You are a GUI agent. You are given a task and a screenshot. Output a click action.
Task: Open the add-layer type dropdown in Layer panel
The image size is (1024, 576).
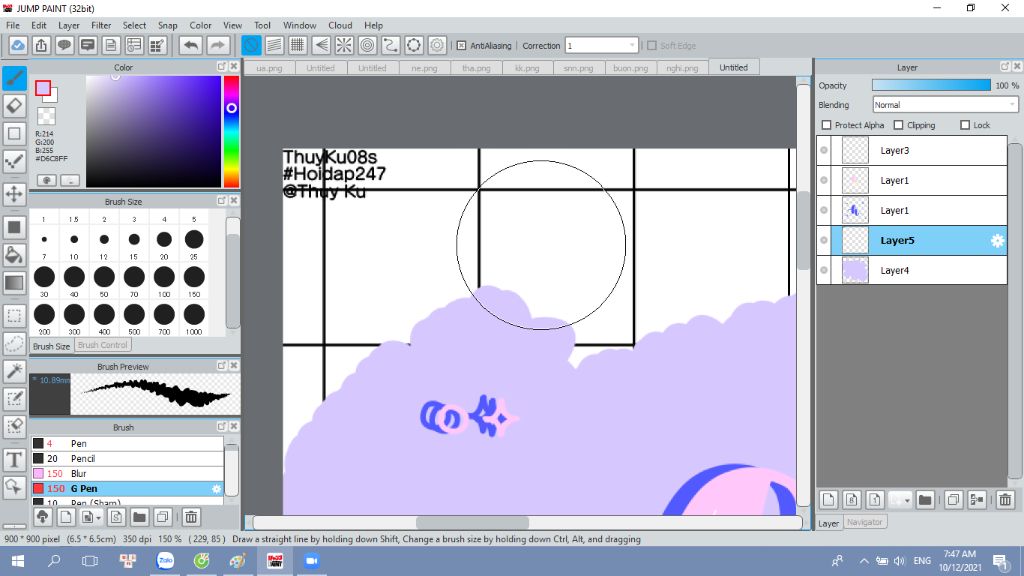click(907, 500)
